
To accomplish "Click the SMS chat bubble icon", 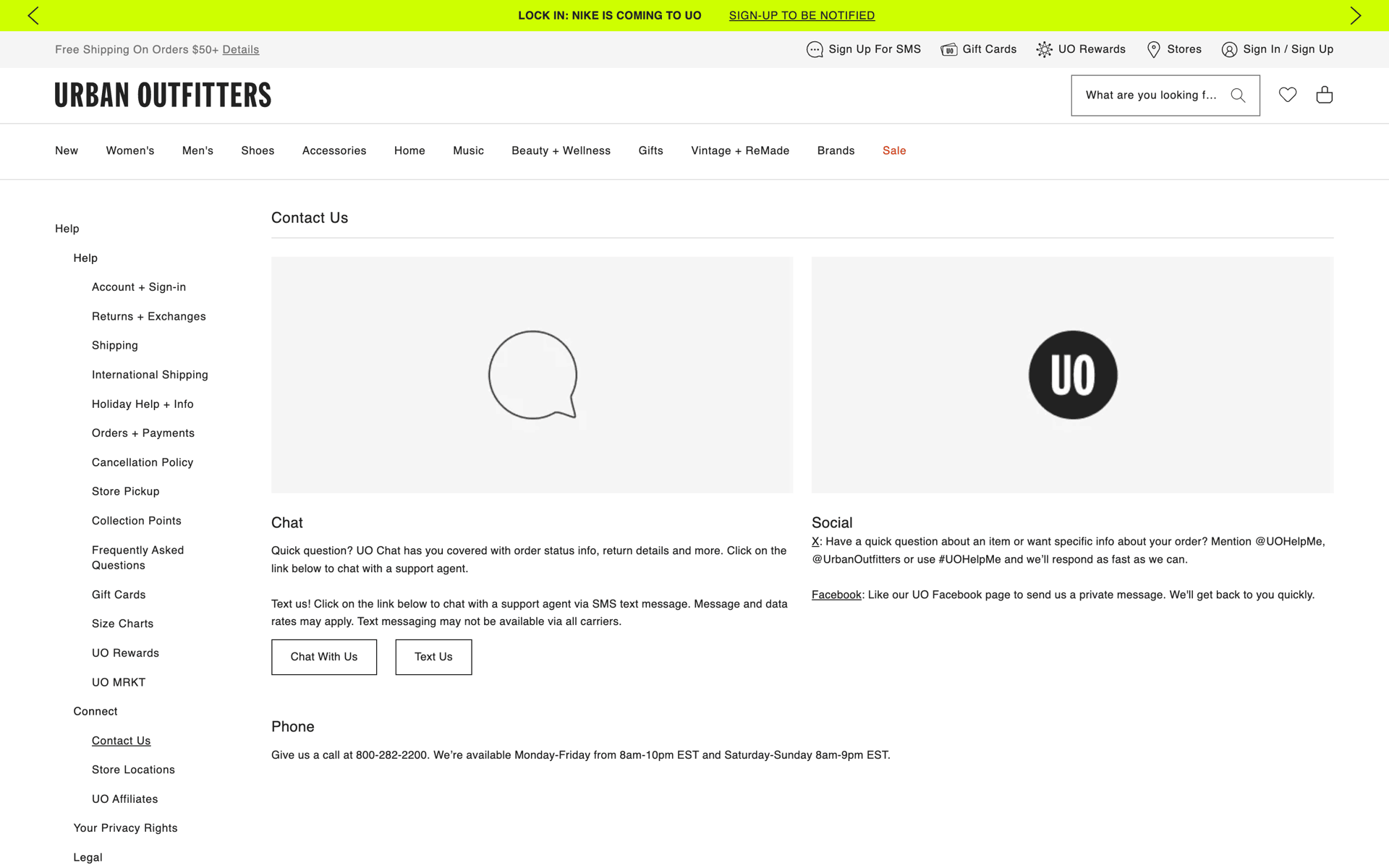I will [x=815, y=49].
